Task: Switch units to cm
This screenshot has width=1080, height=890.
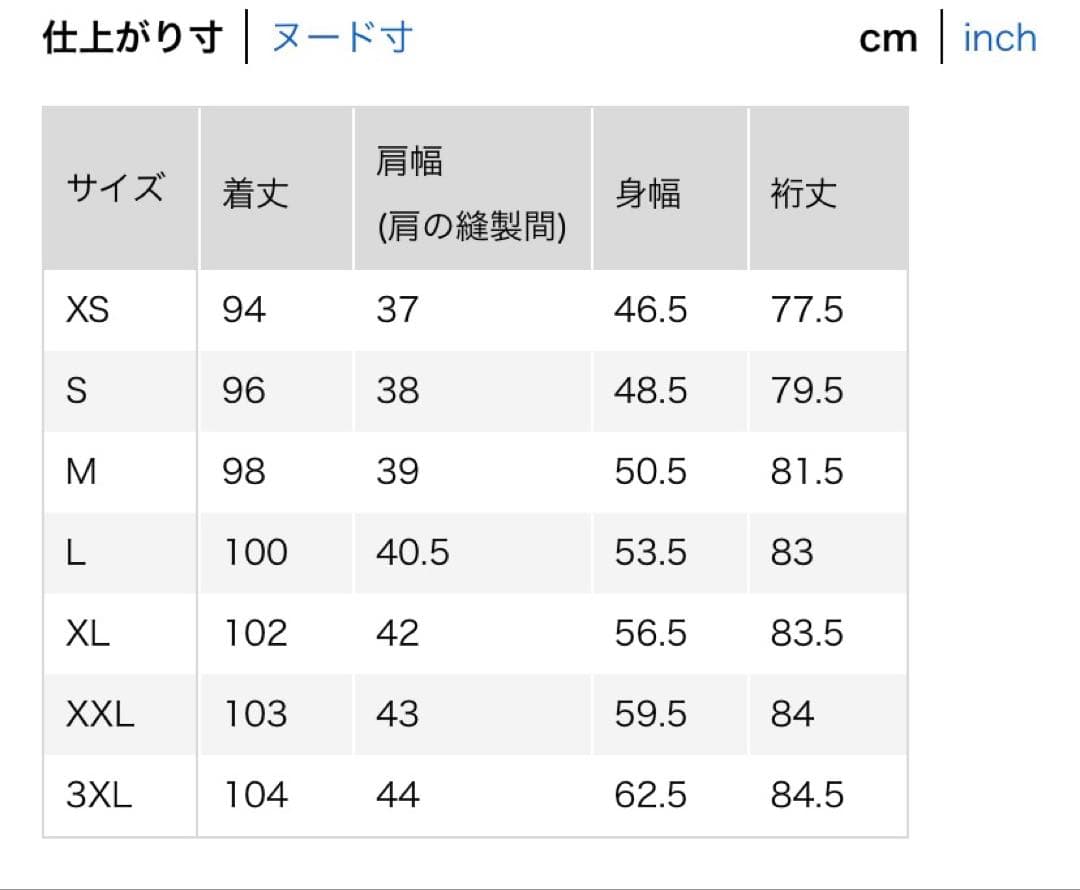Action: (888, 37)
